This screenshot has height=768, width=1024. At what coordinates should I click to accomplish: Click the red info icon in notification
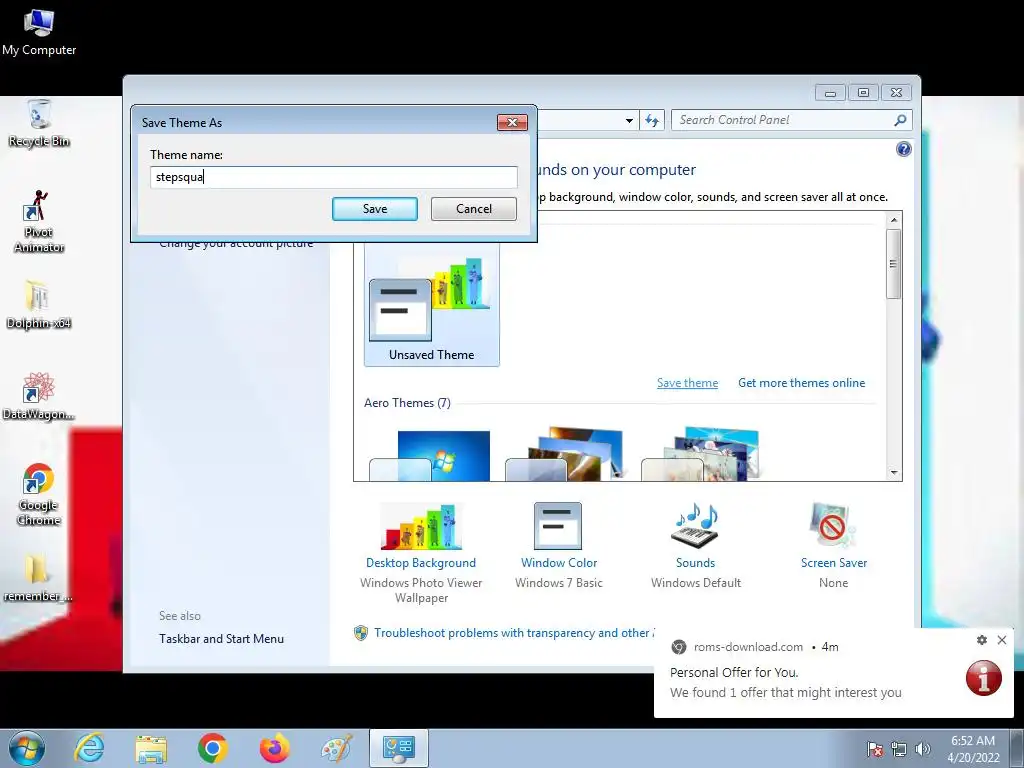984,678
